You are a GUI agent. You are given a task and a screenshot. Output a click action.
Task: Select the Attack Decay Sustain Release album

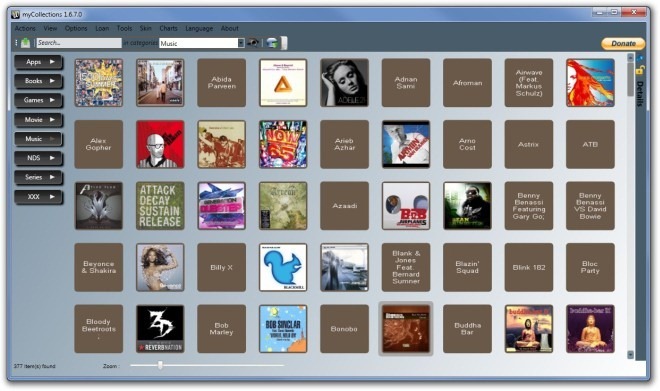[x=160, y=206]
